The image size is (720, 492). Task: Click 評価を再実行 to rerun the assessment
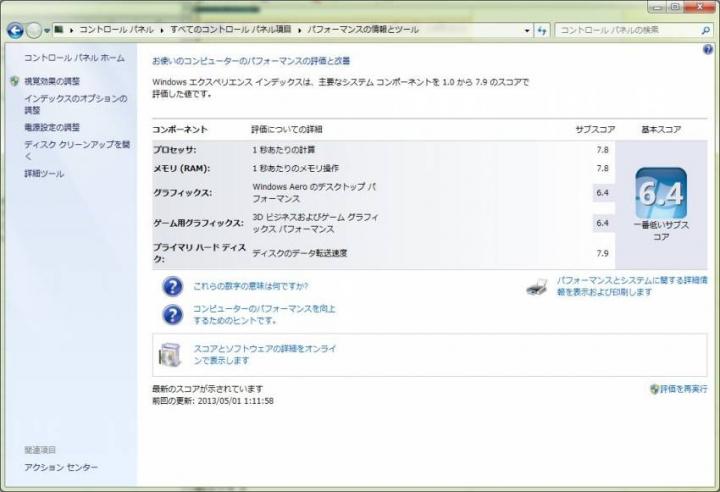point(683,388)
